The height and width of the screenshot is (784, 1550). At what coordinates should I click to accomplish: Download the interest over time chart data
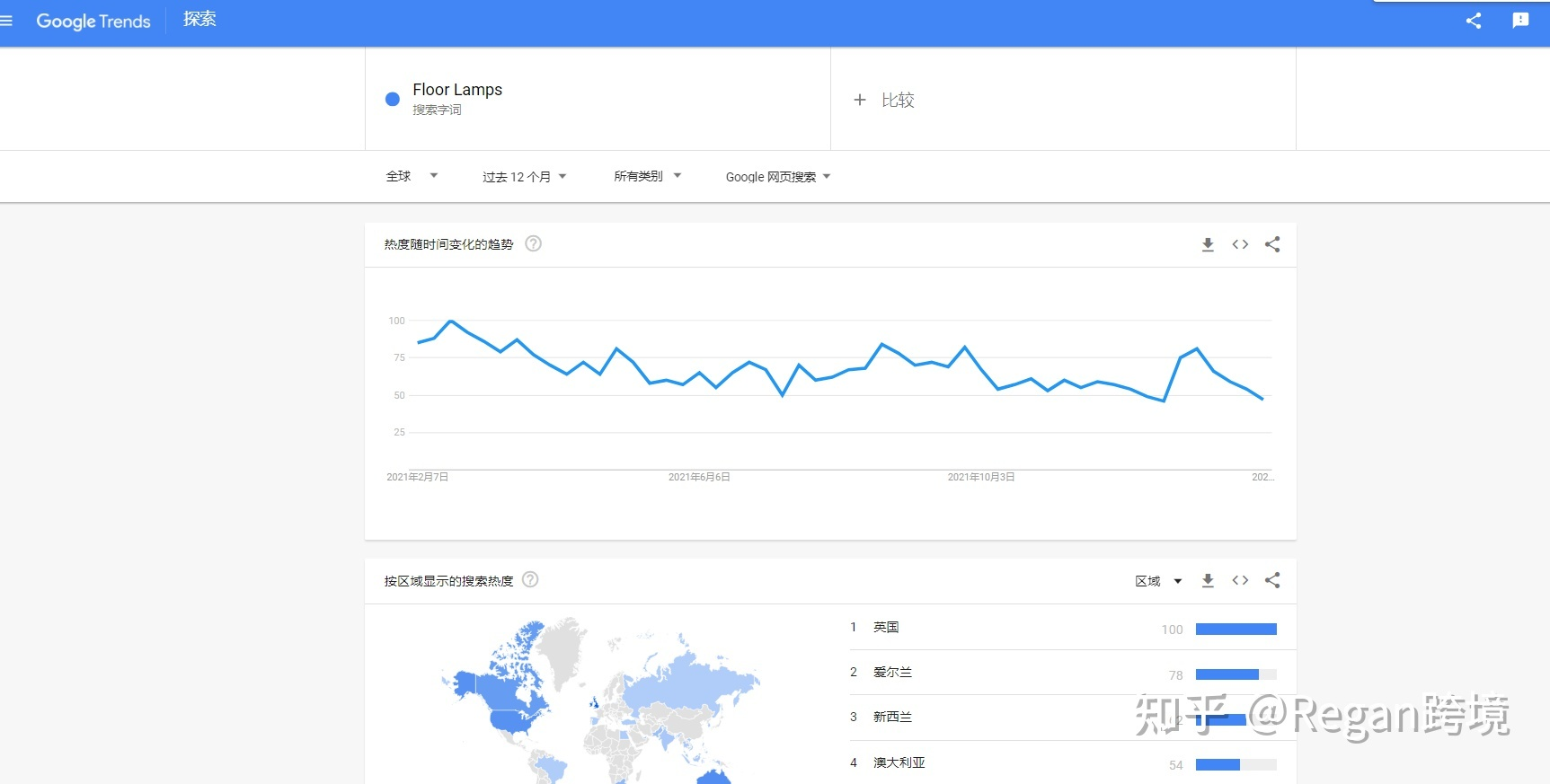click(1208, 244)
